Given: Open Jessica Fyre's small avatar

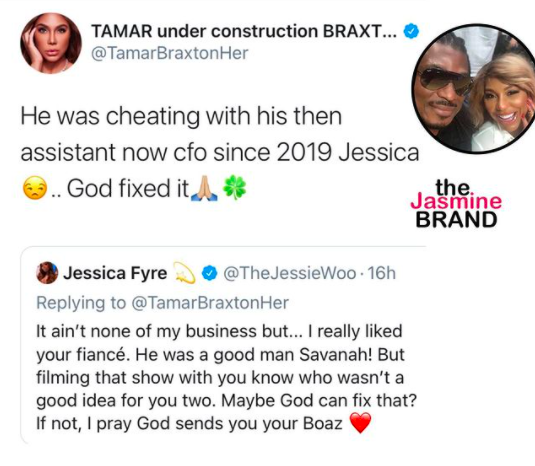Looking at the screenshot, I should tap(47, 273).
